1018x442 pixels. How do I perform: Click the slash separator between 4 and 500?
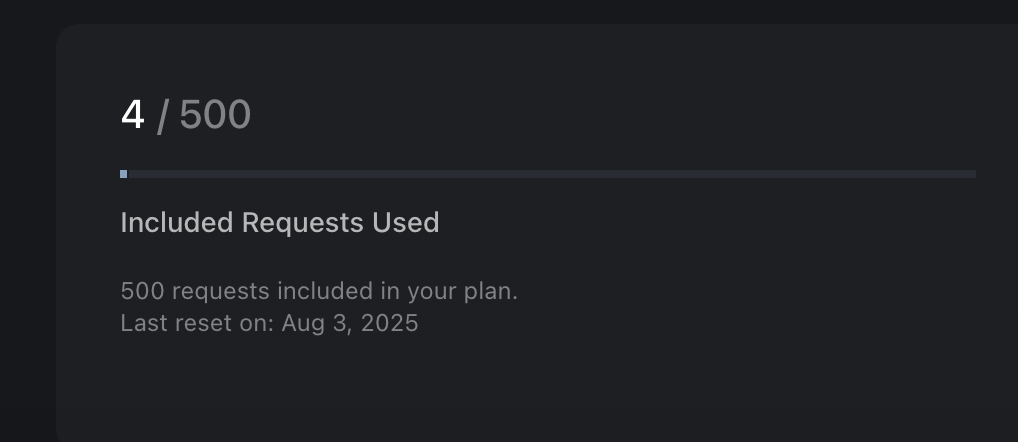162,116
